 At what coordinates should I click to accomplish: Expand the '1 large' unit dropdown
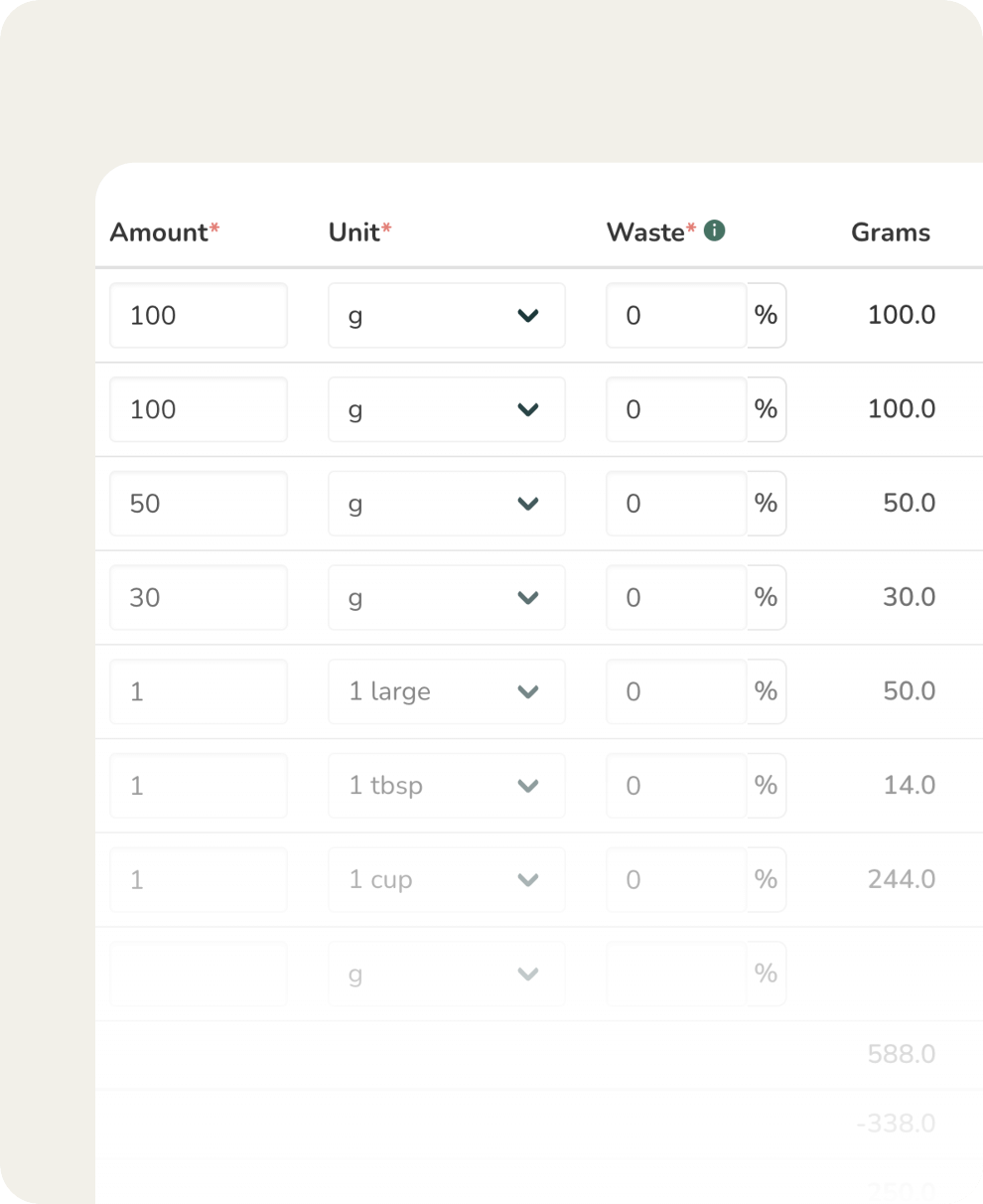coord(447,691)
